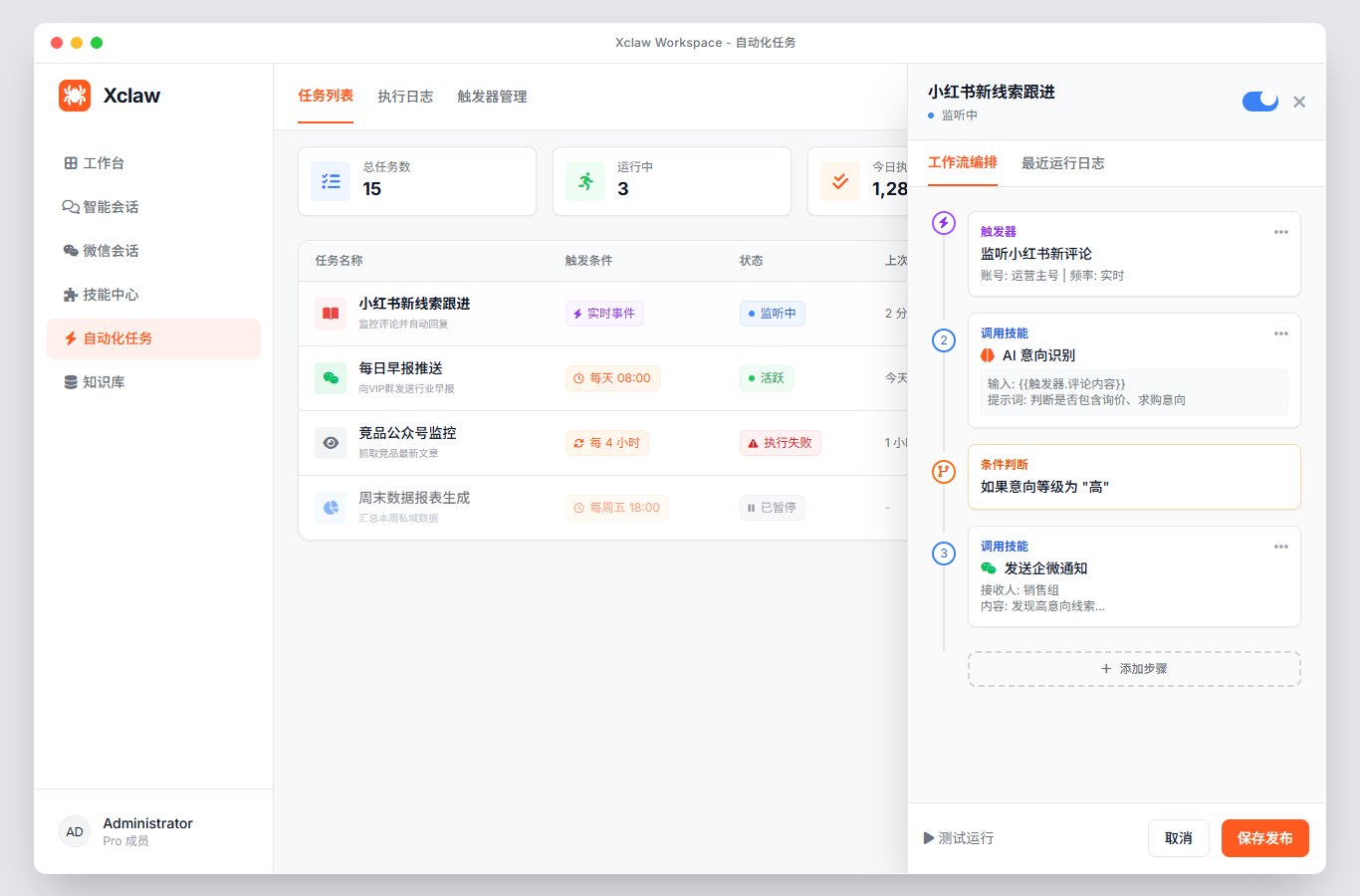Click the lightning trigger icon in the workflow
This screenshot has width=1360, height=896.
click(x=943, y=224)
